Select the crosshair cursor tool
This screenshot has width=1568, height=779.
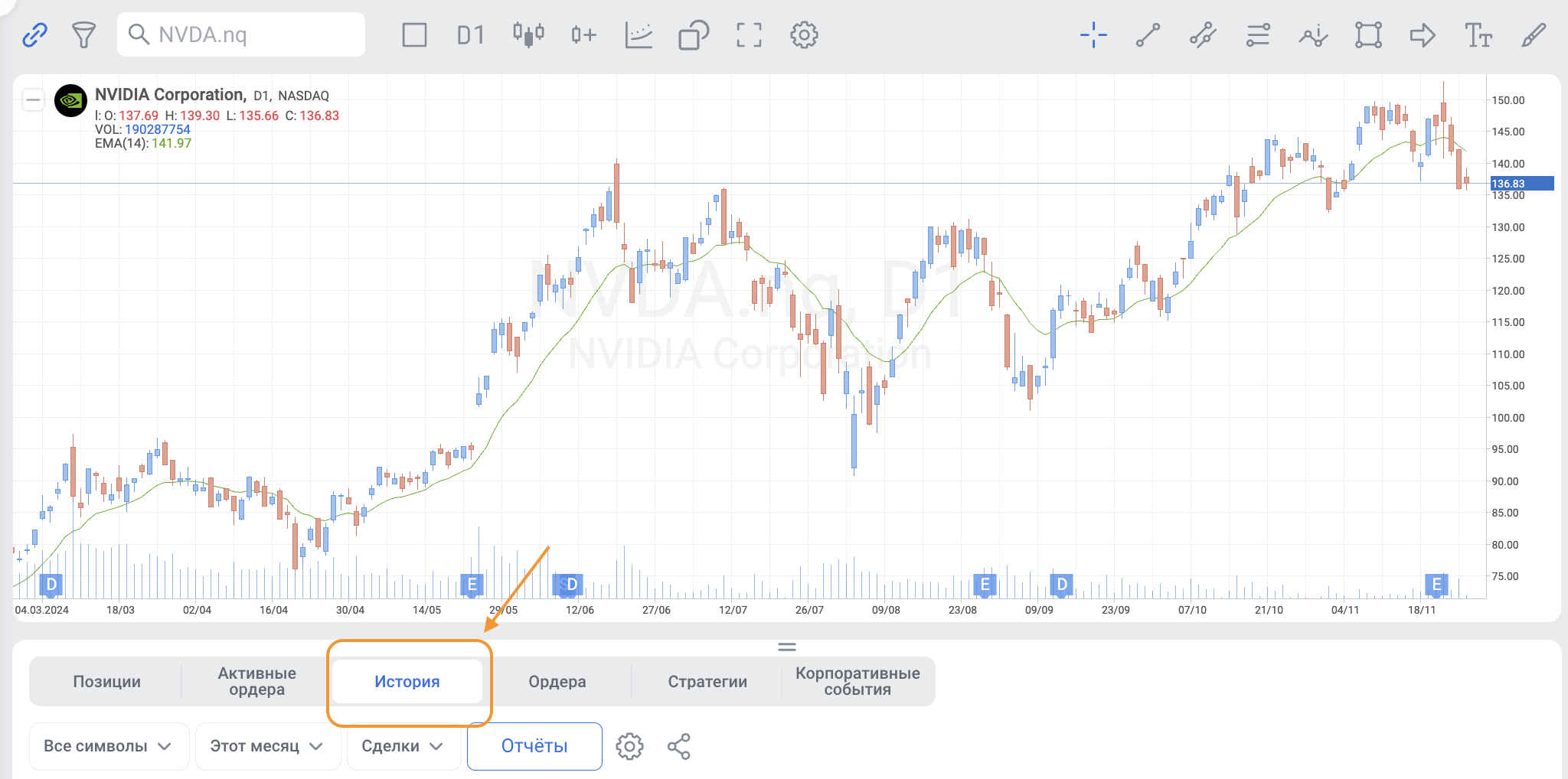tap(1093, 35)
